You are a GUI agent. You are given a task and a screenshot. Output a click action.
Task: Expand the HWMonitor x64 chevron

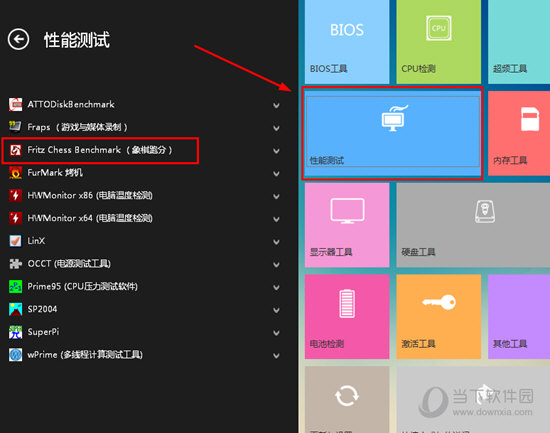coord(276,219)
